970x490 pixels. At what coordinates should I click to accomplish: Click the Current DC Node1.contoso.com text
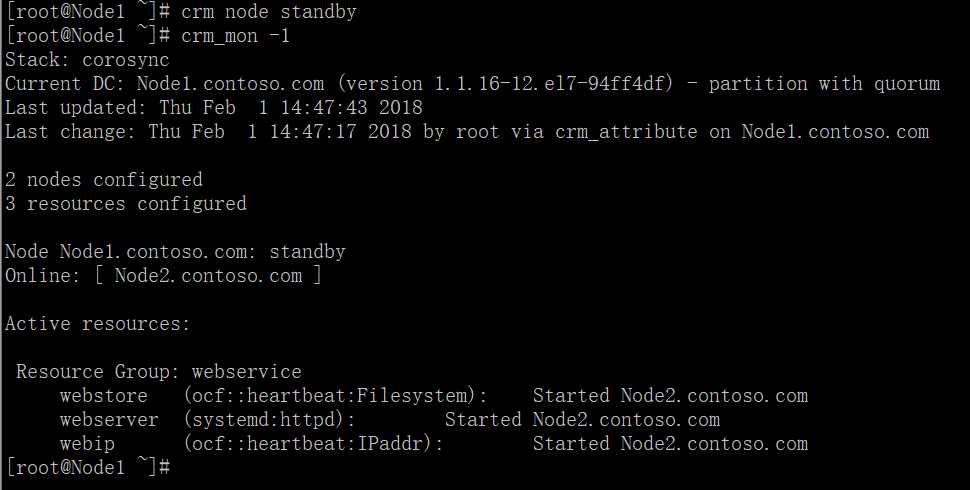click(230, 84)
